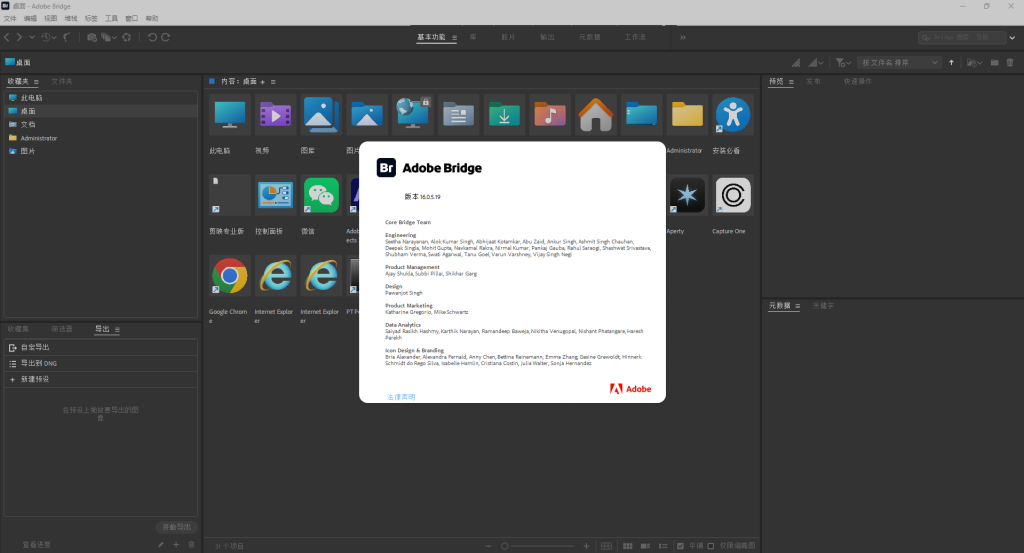Switch to list view icon

tap(664, 546)
